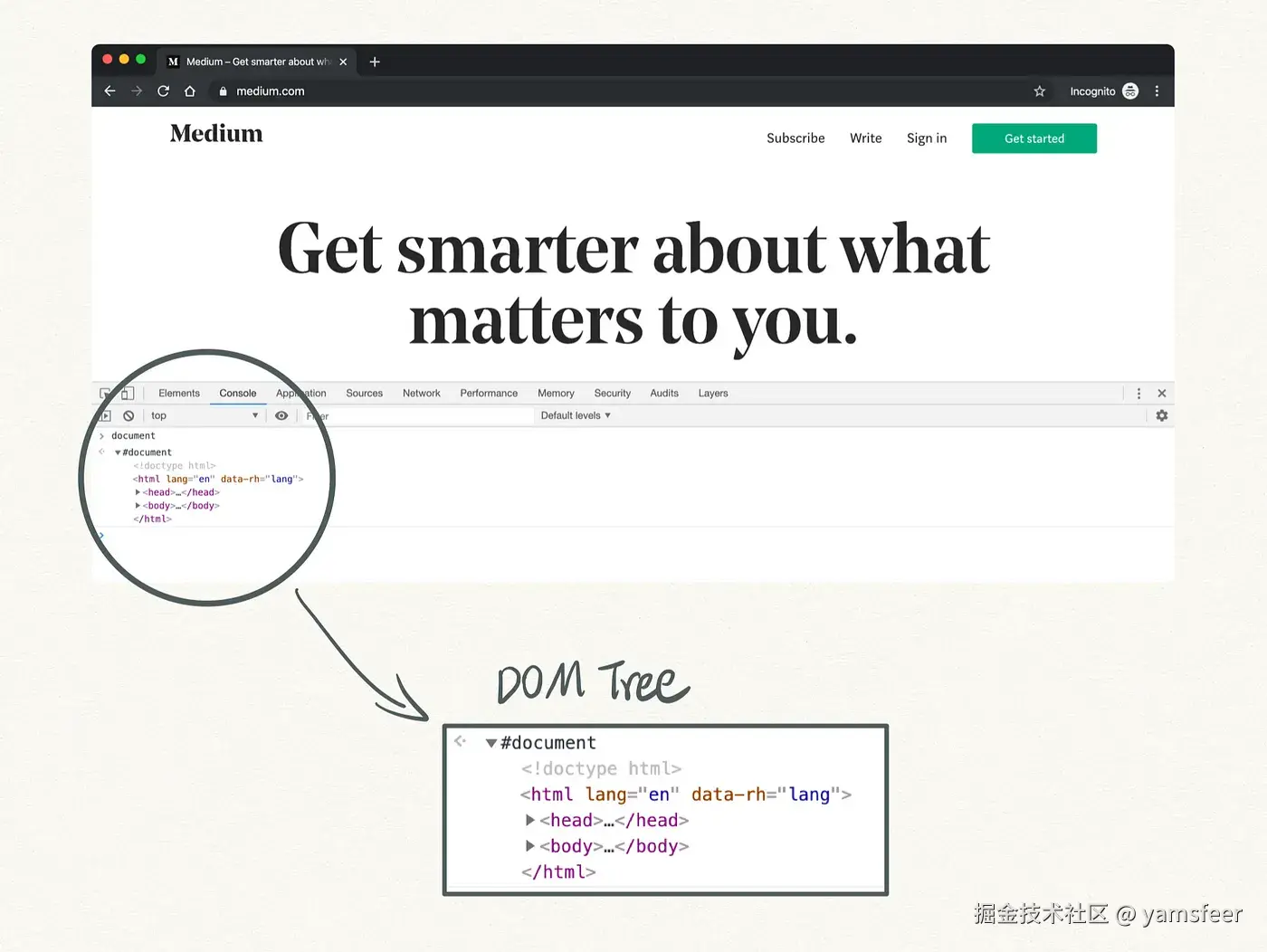Clear the console with the ban icon
This screenshot has width=1267, height=952.
129,415
